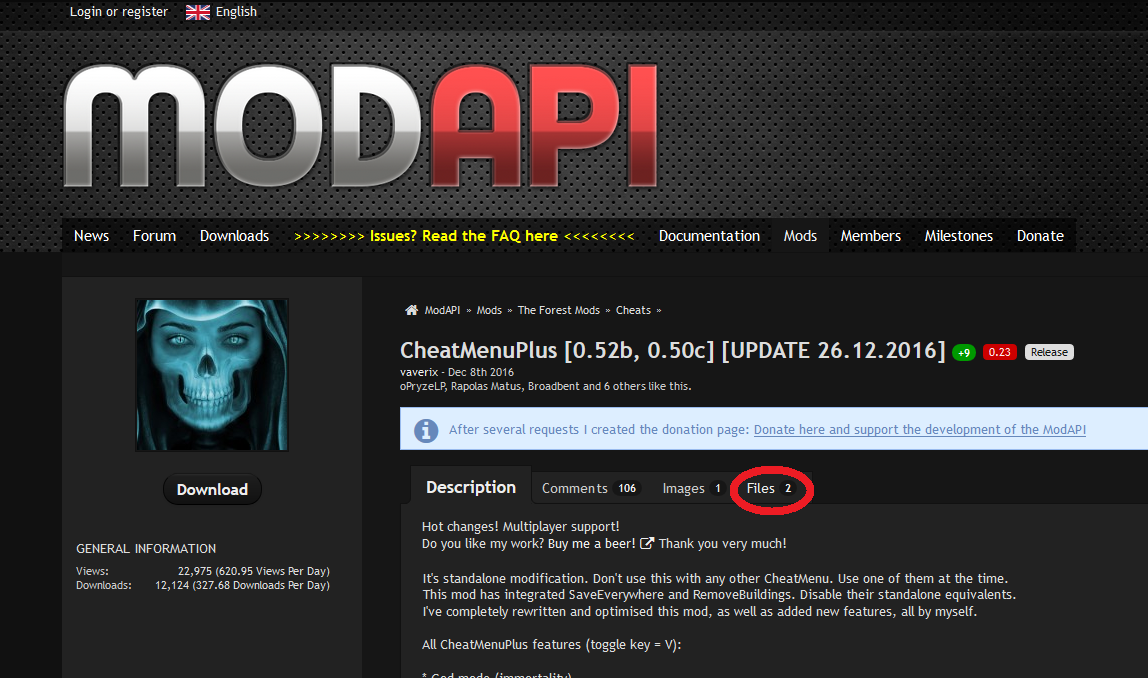Open the Issues FAQ link in navbar
This screenshot has width=1148, height=678.
point(463,236)
